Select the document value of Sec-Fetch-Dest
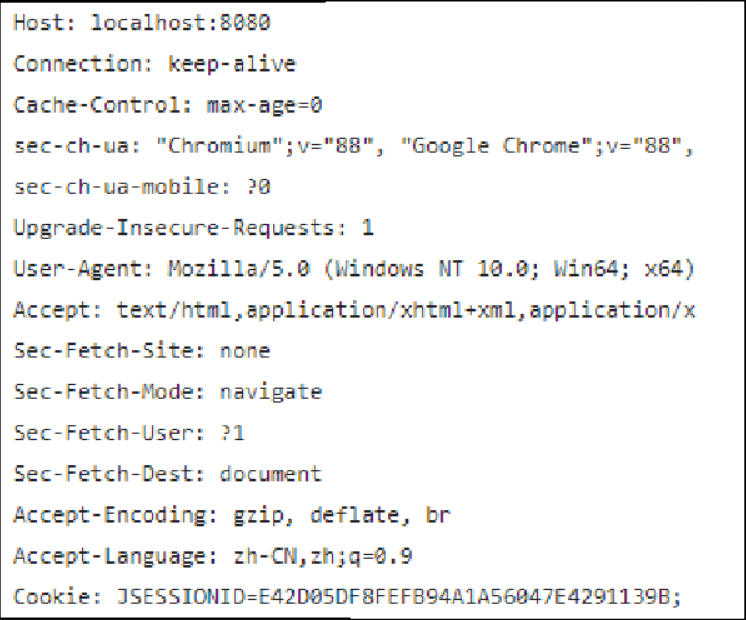The image size is (746, 620). click(x=272, y=474)
